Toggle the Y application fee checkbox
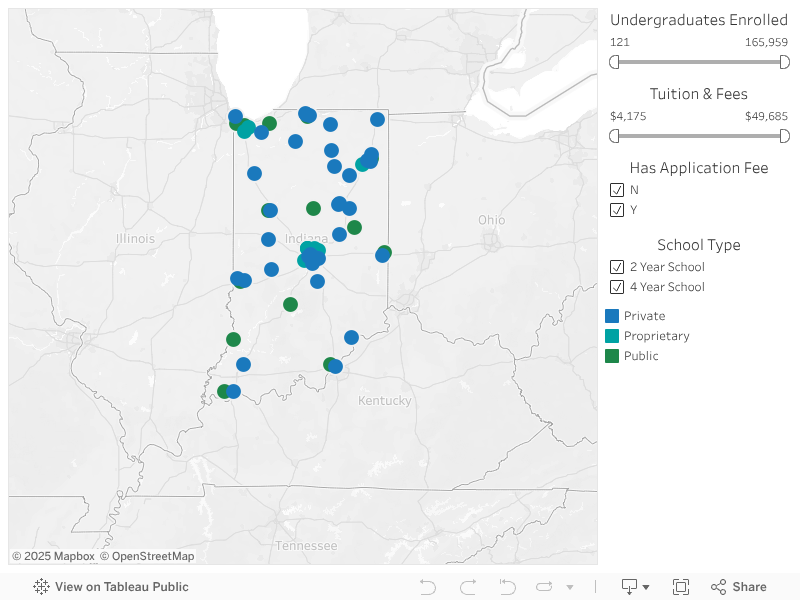The width and height of the screenshot is (800, 600). (x=617, y=210)
